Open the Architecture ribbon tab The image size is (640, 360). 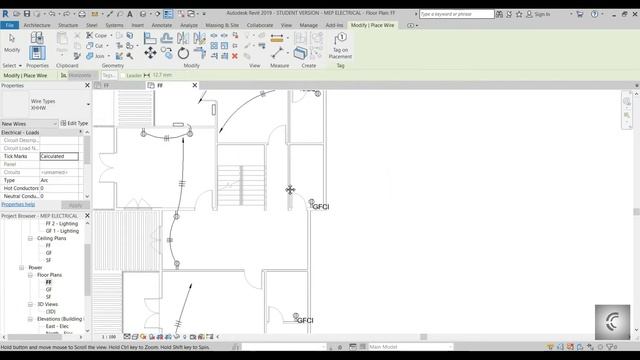coord(37,25)
